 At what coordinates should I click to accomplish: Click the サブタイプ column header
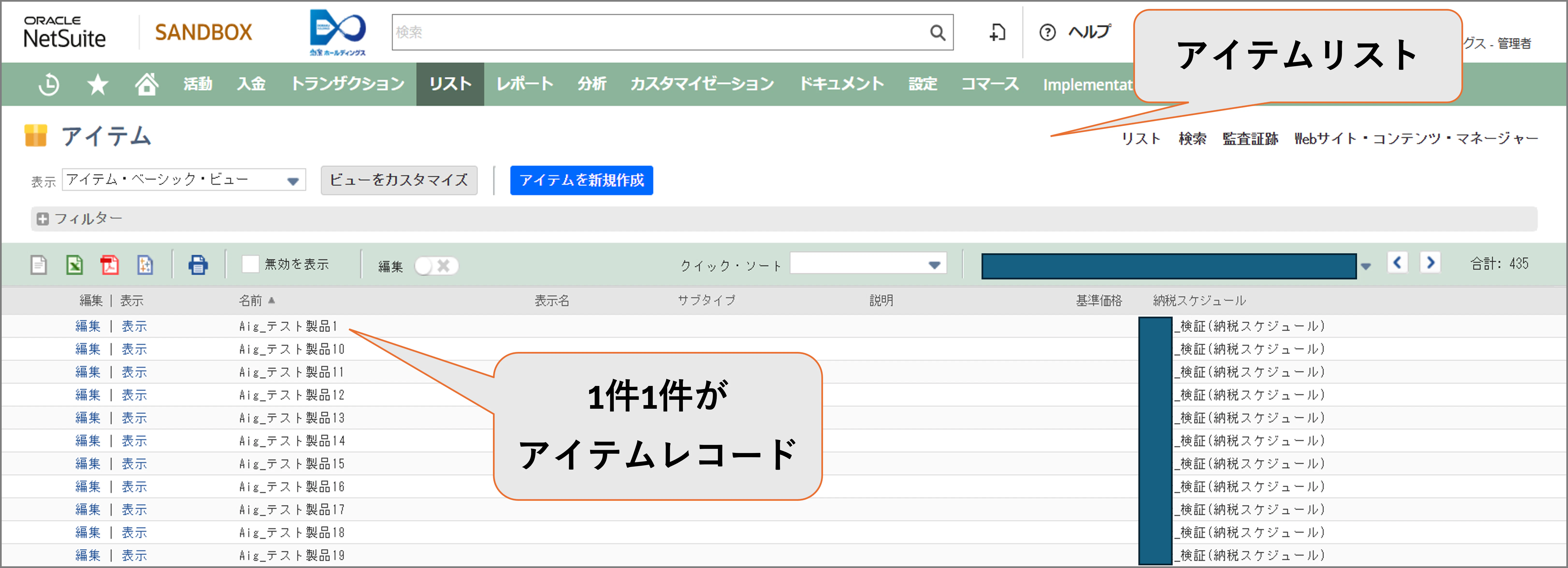[x=707, y=300]
